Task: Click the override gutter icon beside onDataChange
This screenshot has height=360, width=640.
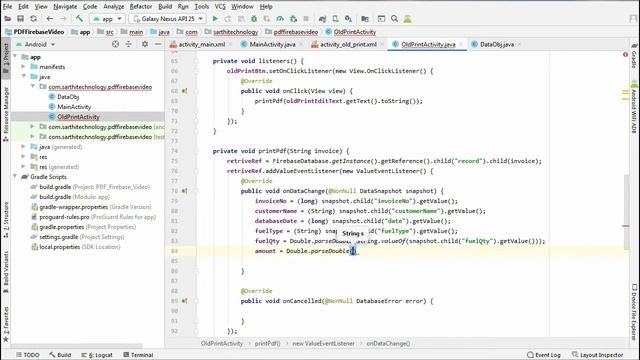Action: (x=184, y=191)
